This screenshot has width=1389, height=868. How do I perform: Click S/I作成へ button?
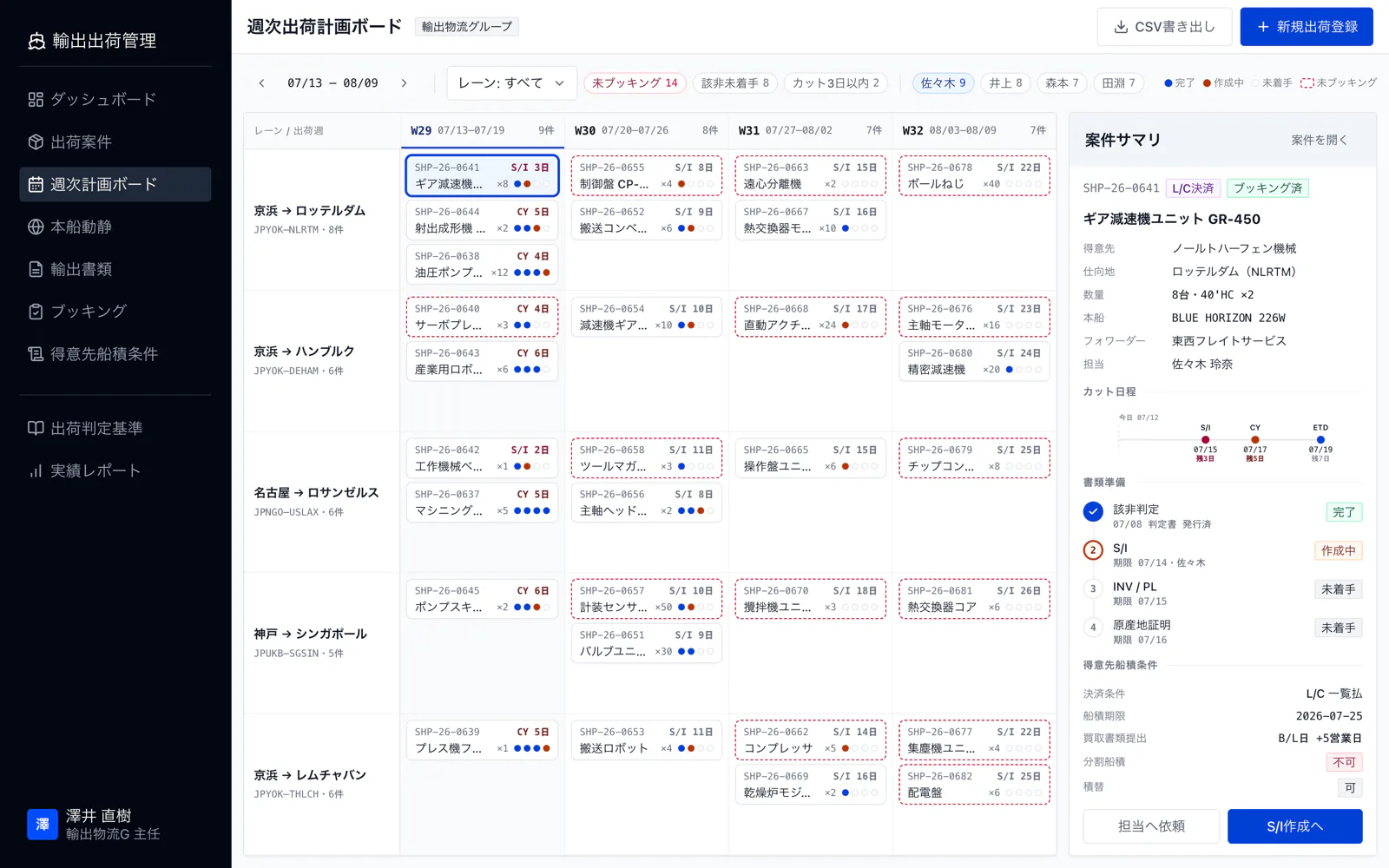click(1294, 826)
